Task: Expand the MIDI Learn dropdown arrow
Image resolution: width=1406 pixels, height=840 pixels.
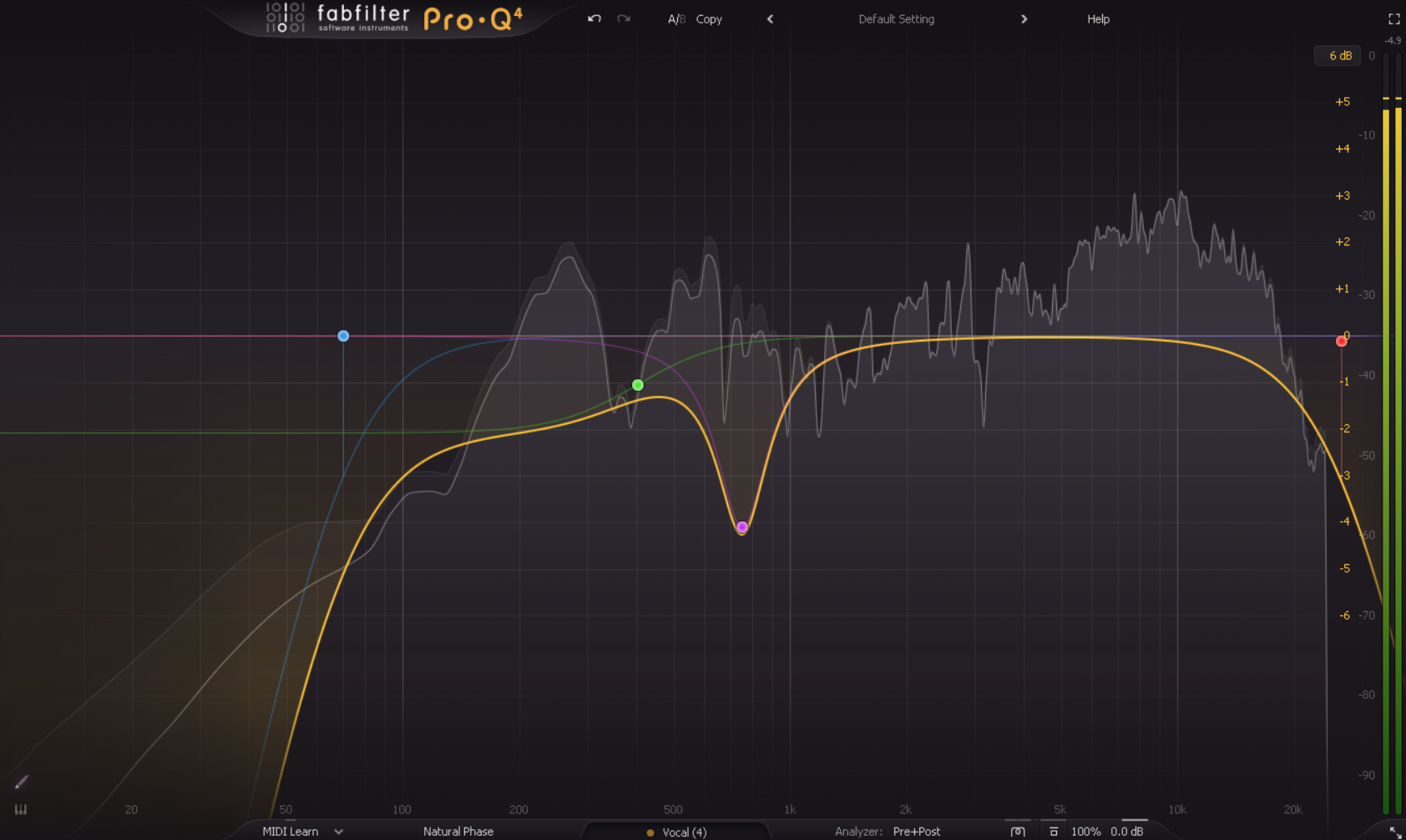Action: (338, 832)
